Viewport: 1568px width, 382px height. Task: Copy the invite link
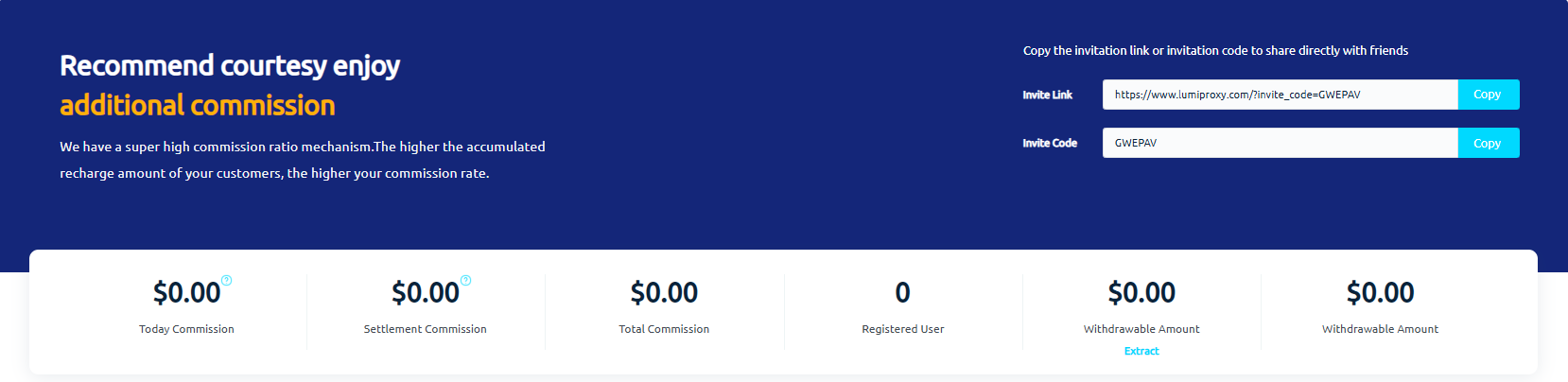pyautogui.click(x=1488, y=95)
